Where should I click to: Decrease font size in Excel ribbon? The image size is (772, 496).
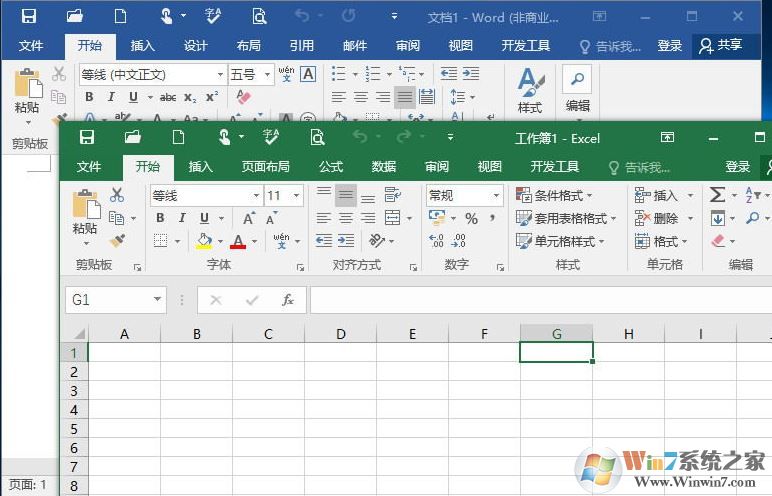(x=271, y=218)
